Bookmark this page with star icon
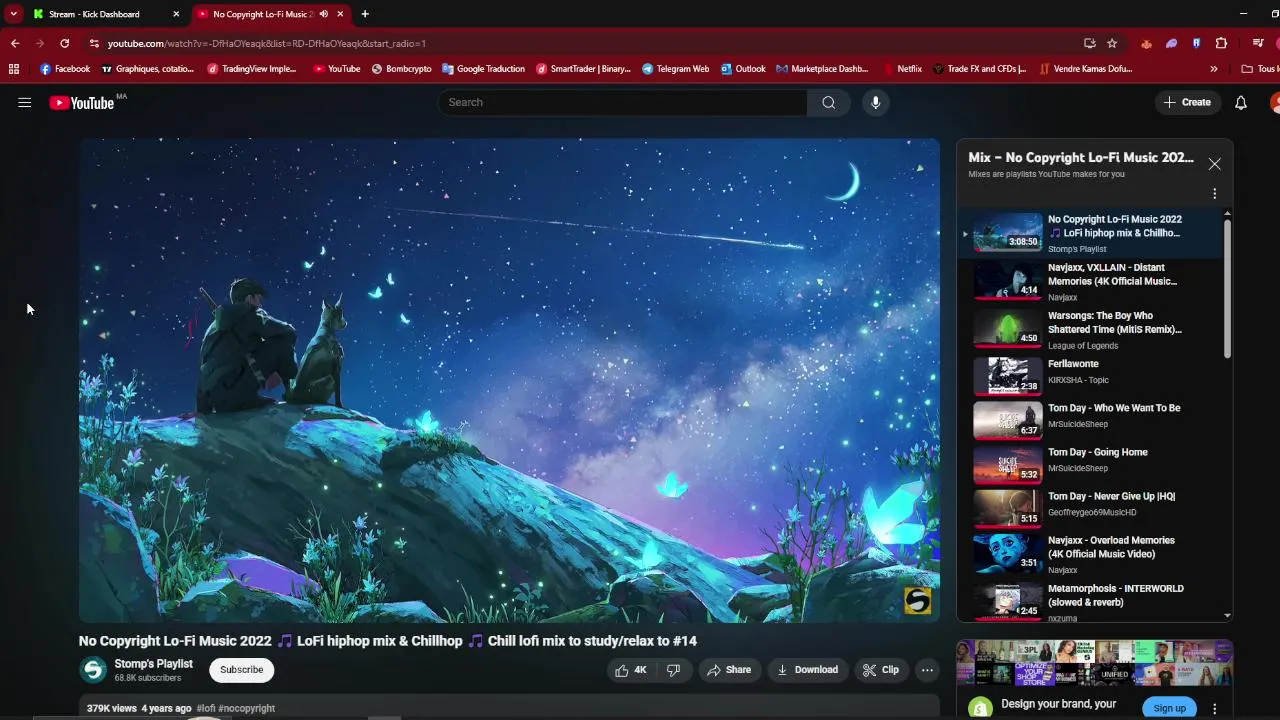 tap(1112, 43)
